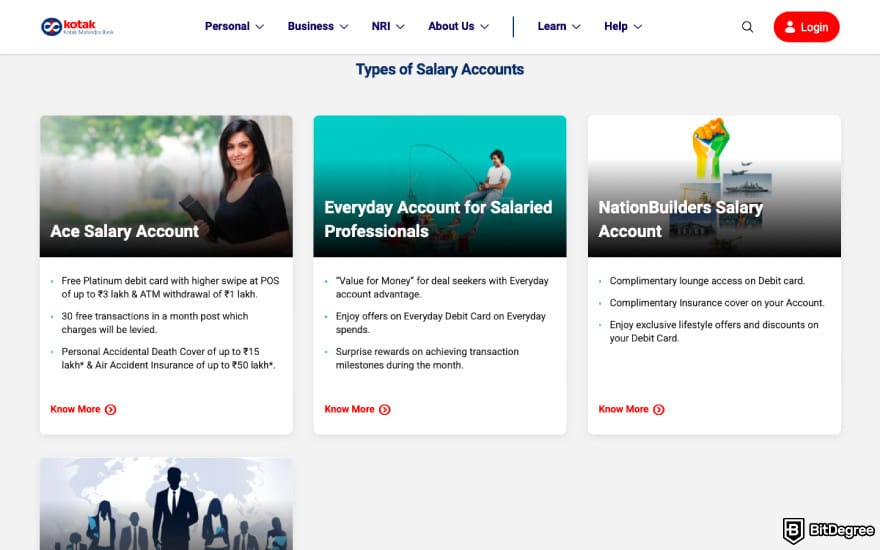Screen dimensions: 880x550
Task: Click the Complimentary Insurance cover bullet text
Action: tap(717, 303)
